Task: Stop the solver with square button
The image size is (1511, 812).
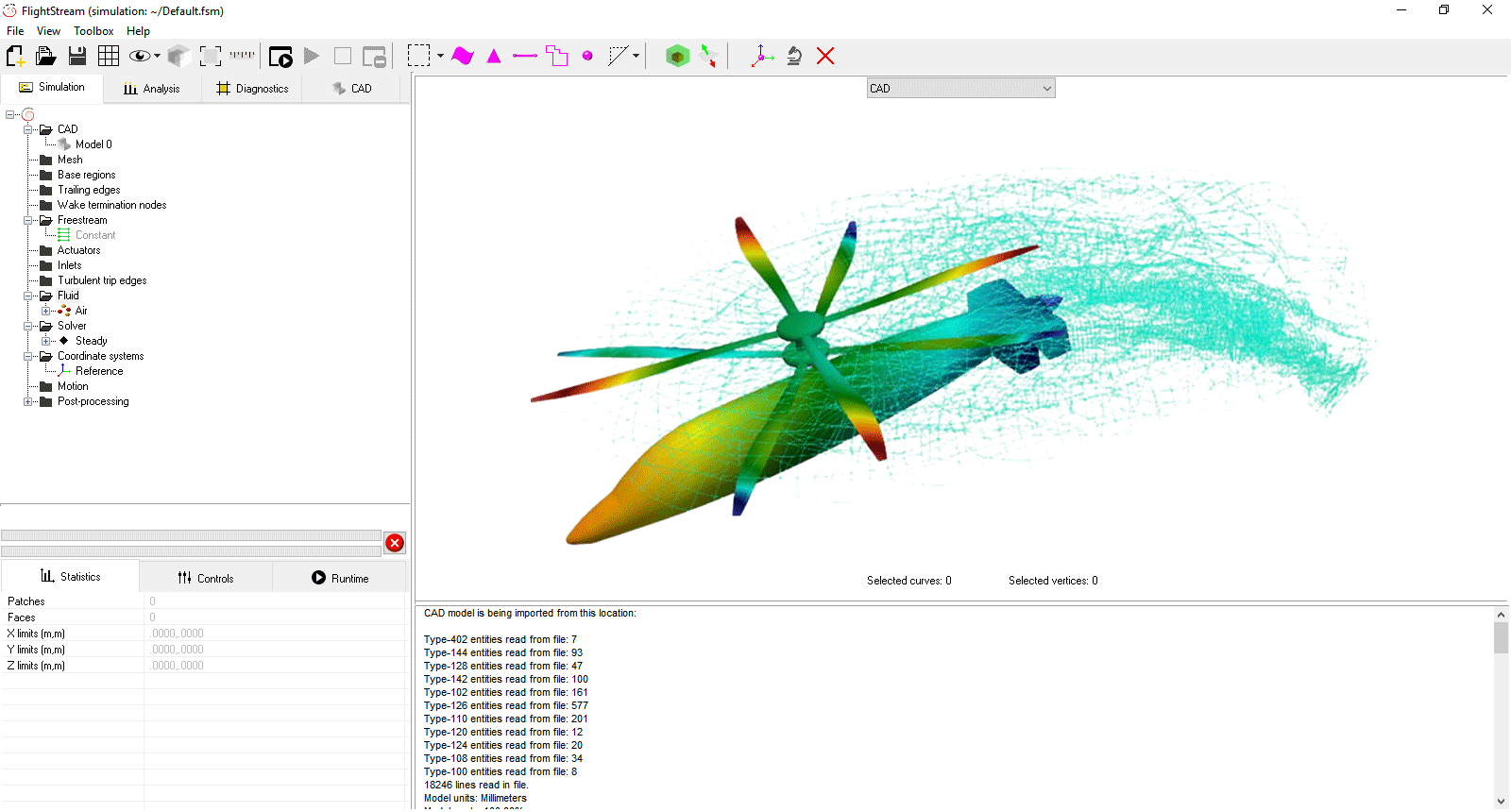Action: pos(343,56)
